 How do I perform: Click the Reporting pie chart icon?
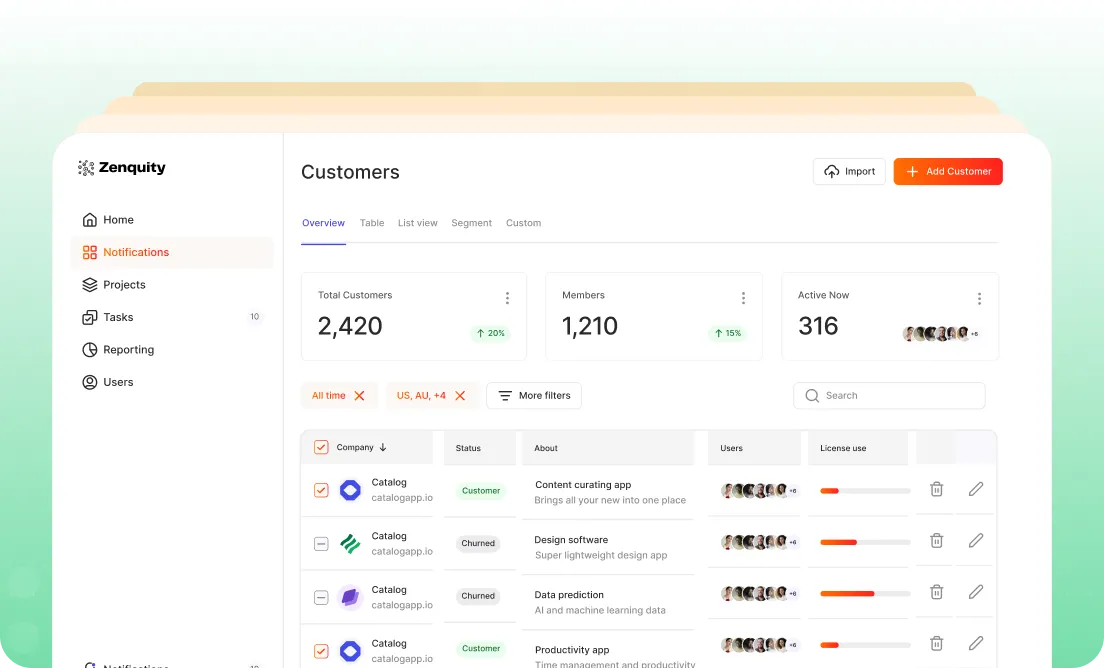[x=89, y=349]
